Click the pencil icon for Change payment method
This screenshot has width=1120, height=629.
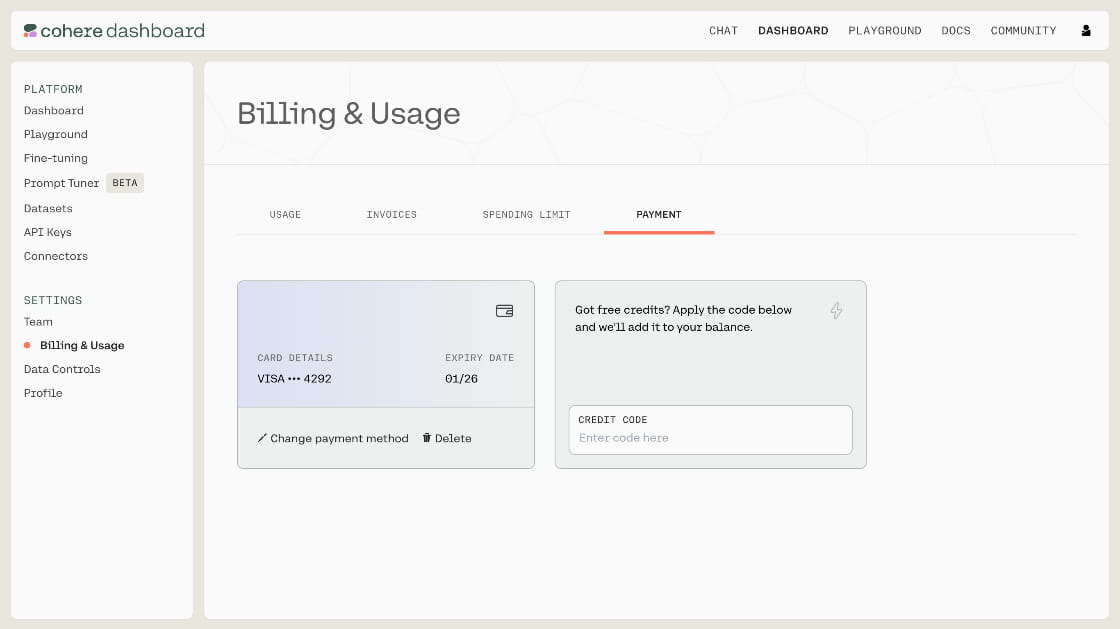[x=262, y=438]
